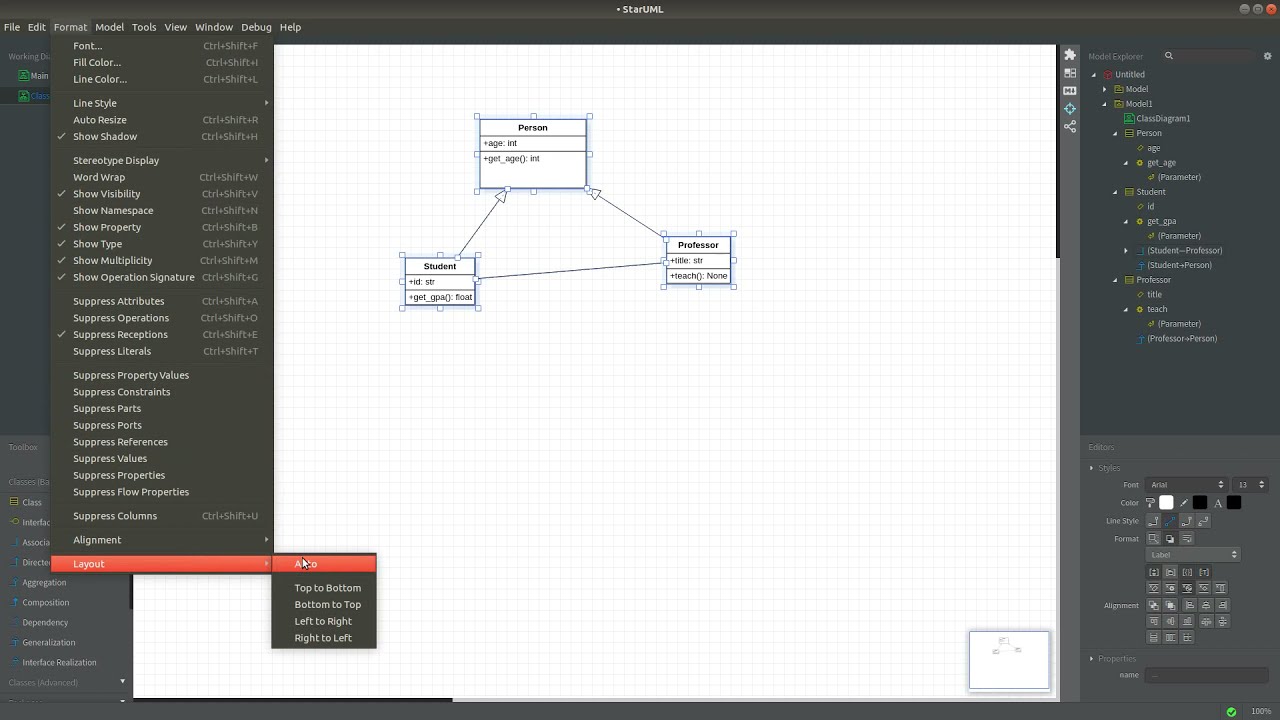Screen dimensions: 1280x720
Task: Click Suppress Attributes menu entry
Action: point(162,301)
